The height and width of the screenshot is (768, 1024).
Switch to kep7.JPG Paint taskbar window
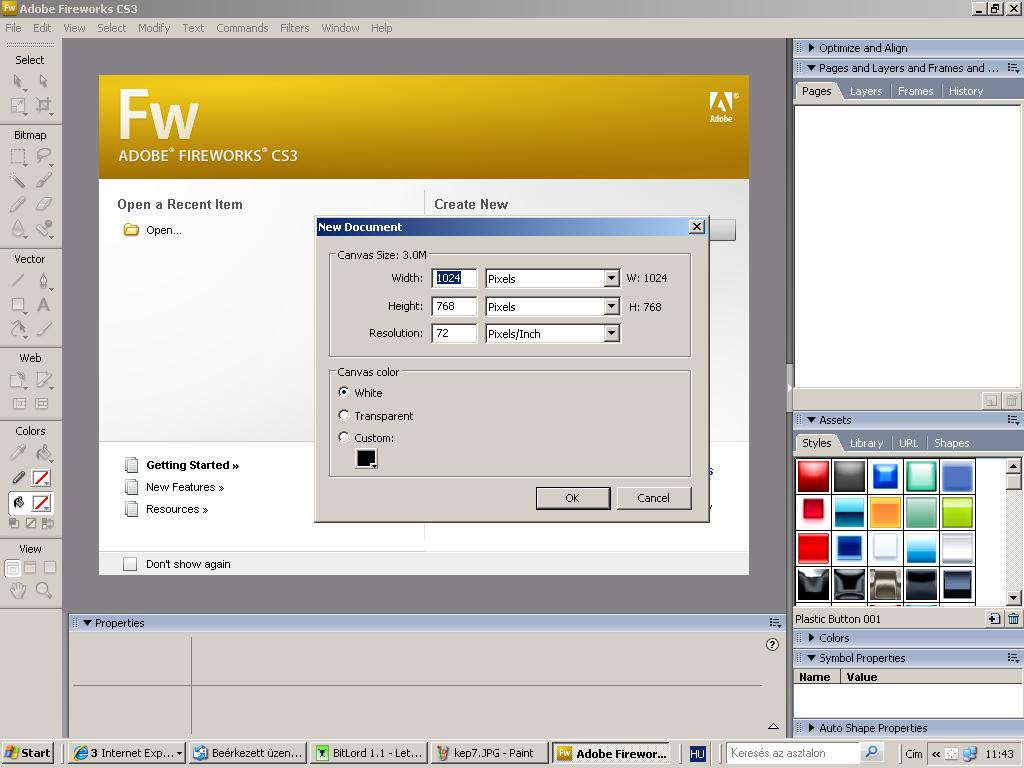coord(487,753)
